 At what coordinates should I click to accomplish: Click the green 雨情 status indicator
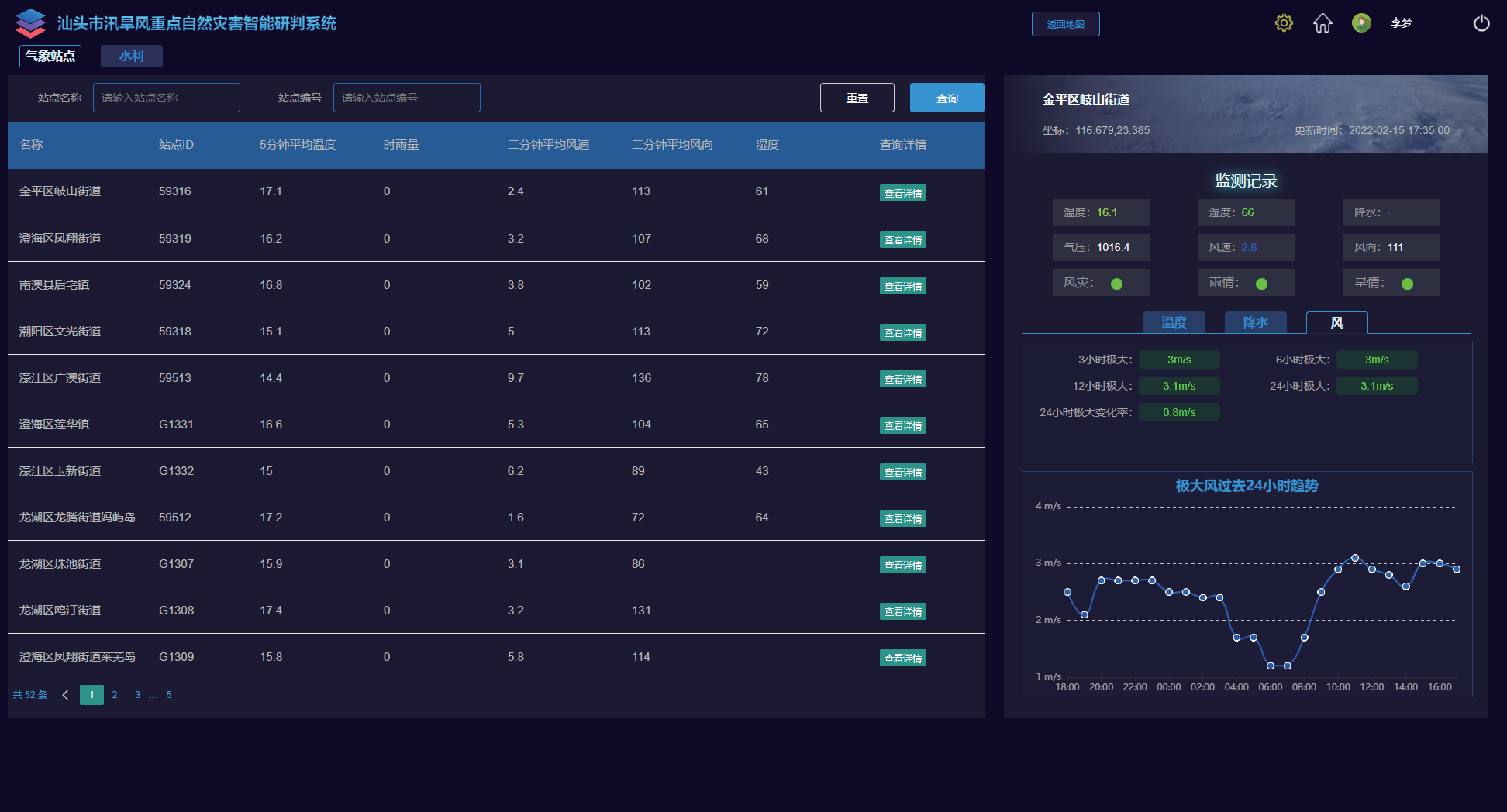click(1261, 284)
